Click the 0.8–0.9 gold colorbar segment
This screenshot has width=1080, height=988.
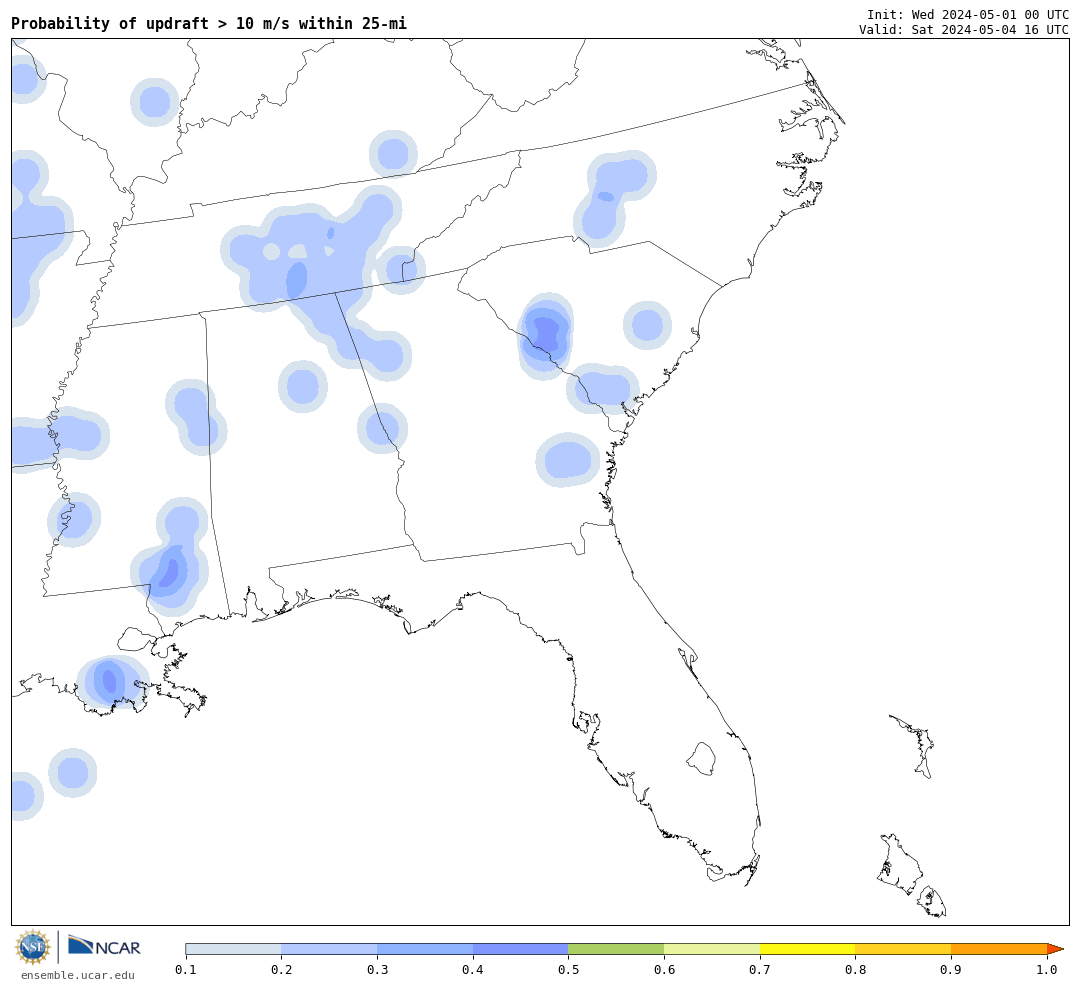pos(904,949)
